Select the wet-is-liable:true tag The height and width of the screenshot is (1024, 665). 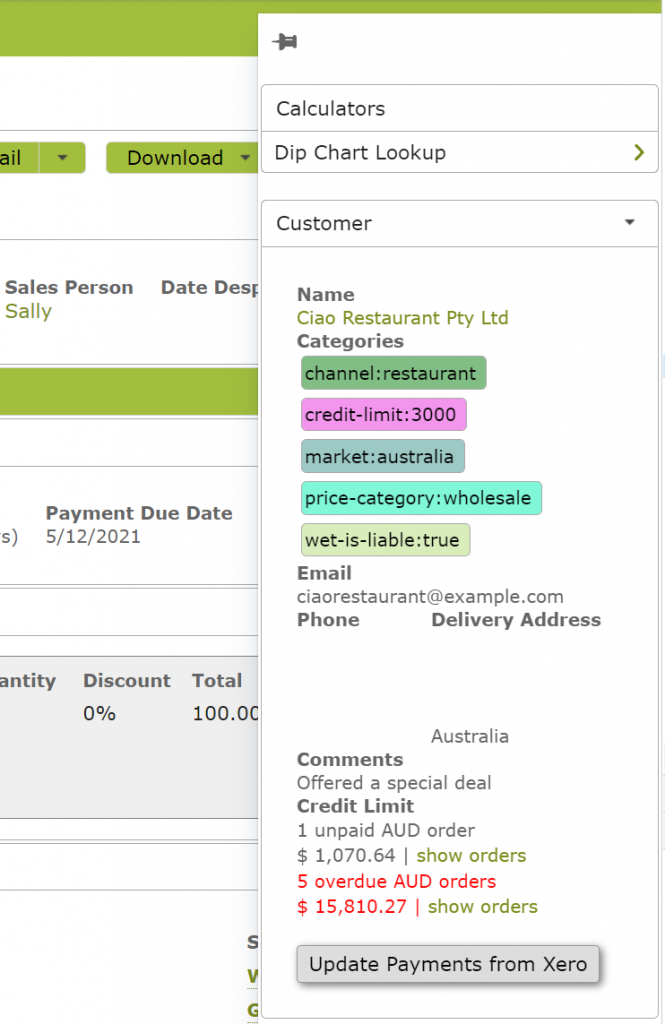coord(385,540)
